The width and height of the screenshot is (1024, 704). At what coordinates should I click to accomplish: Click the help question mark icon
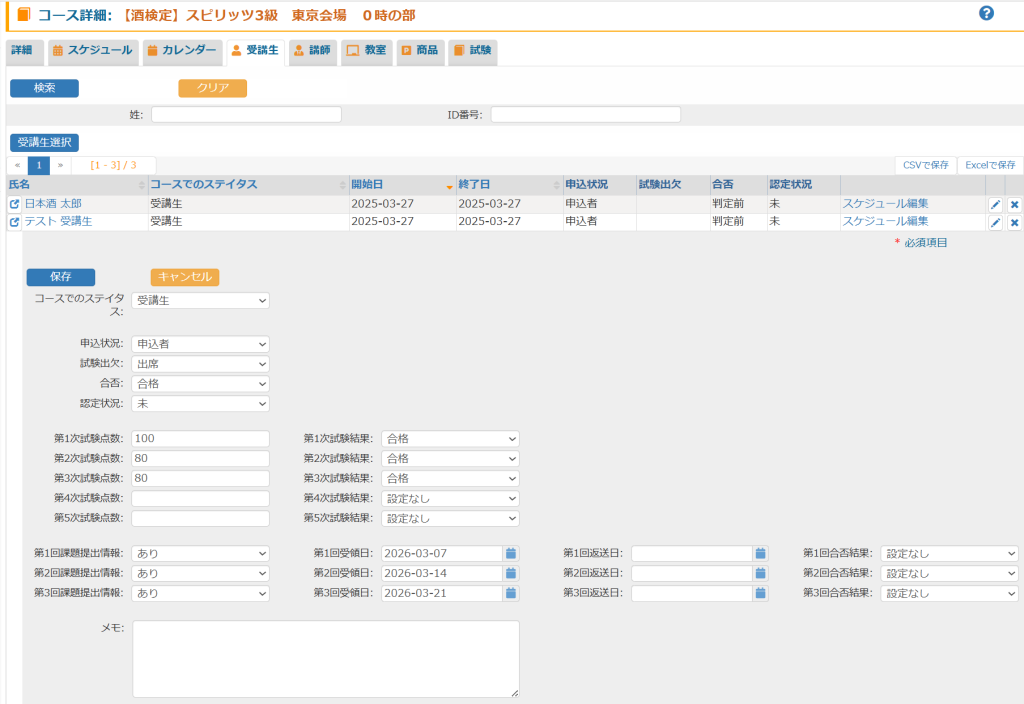[x=986, y=13]
